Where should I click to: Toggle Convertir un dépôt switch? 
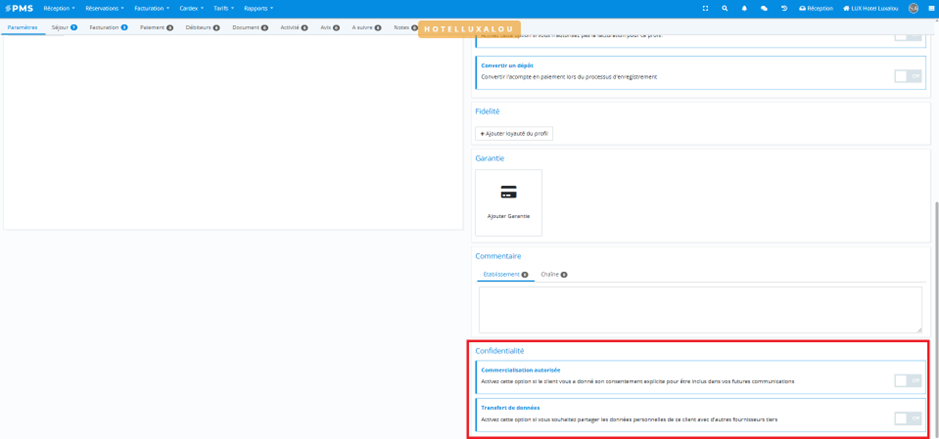pos(907,76)
